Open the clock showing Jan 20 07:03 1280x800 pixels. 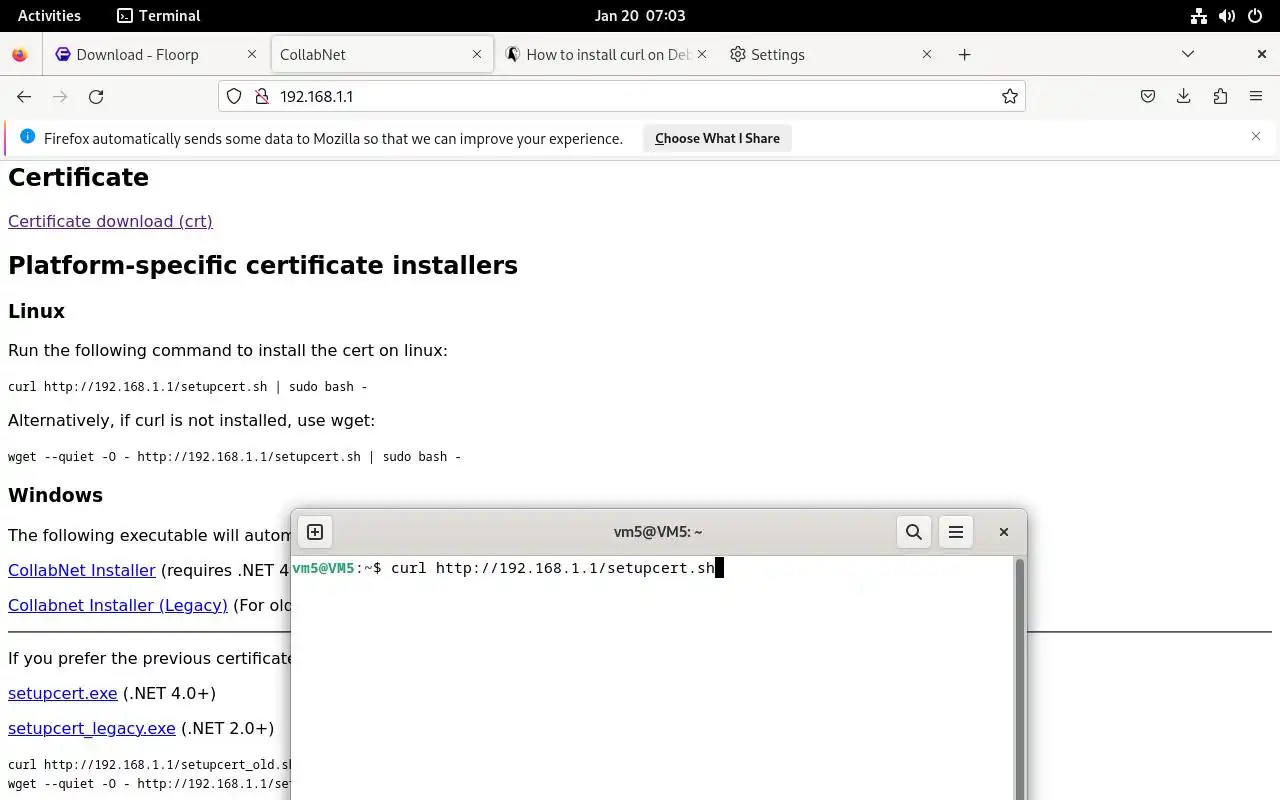(x=640, y=16)
